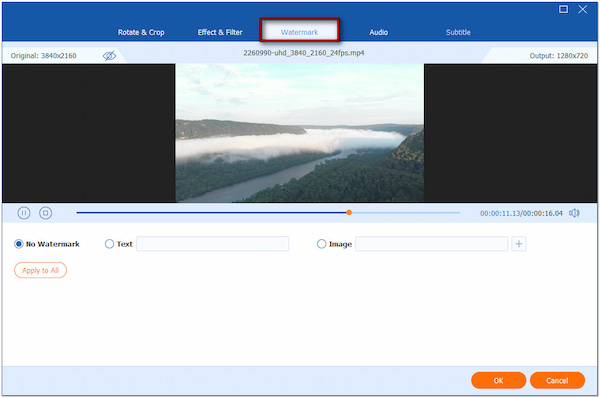Screen dimensions: 600x398
Task: Select the No Watermark option
Action: pos(18,244)
